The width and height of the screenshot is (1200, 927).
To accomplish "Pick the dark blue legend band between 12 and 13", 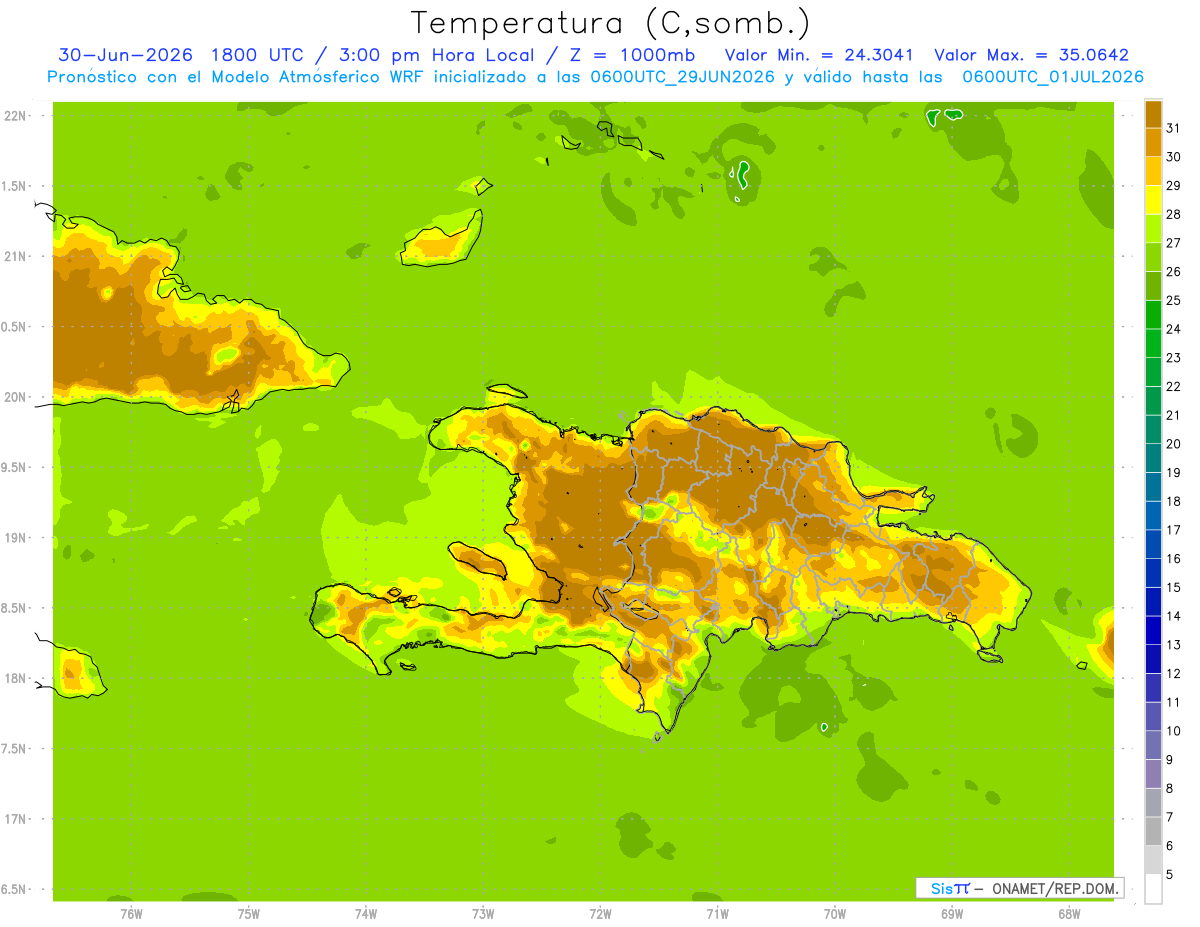I will (1153, 659).
